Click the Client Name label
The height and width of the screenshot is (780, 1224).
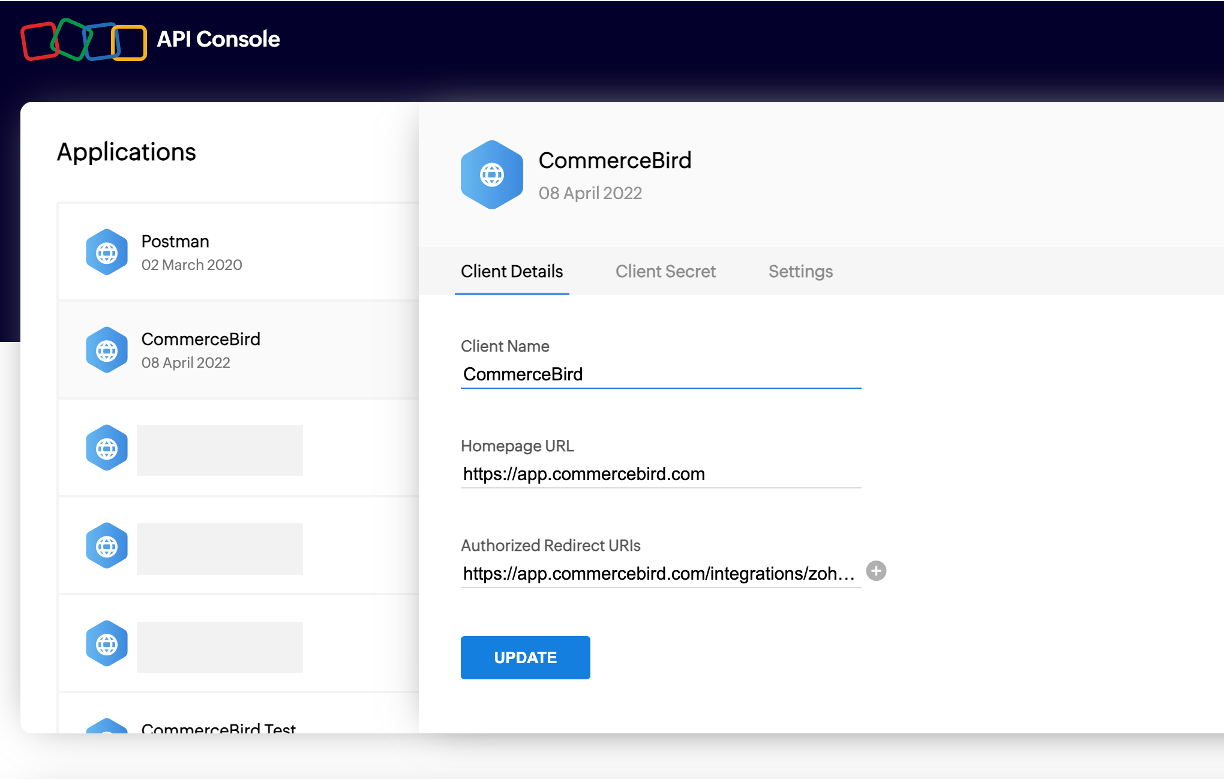(x=505, y=346)
